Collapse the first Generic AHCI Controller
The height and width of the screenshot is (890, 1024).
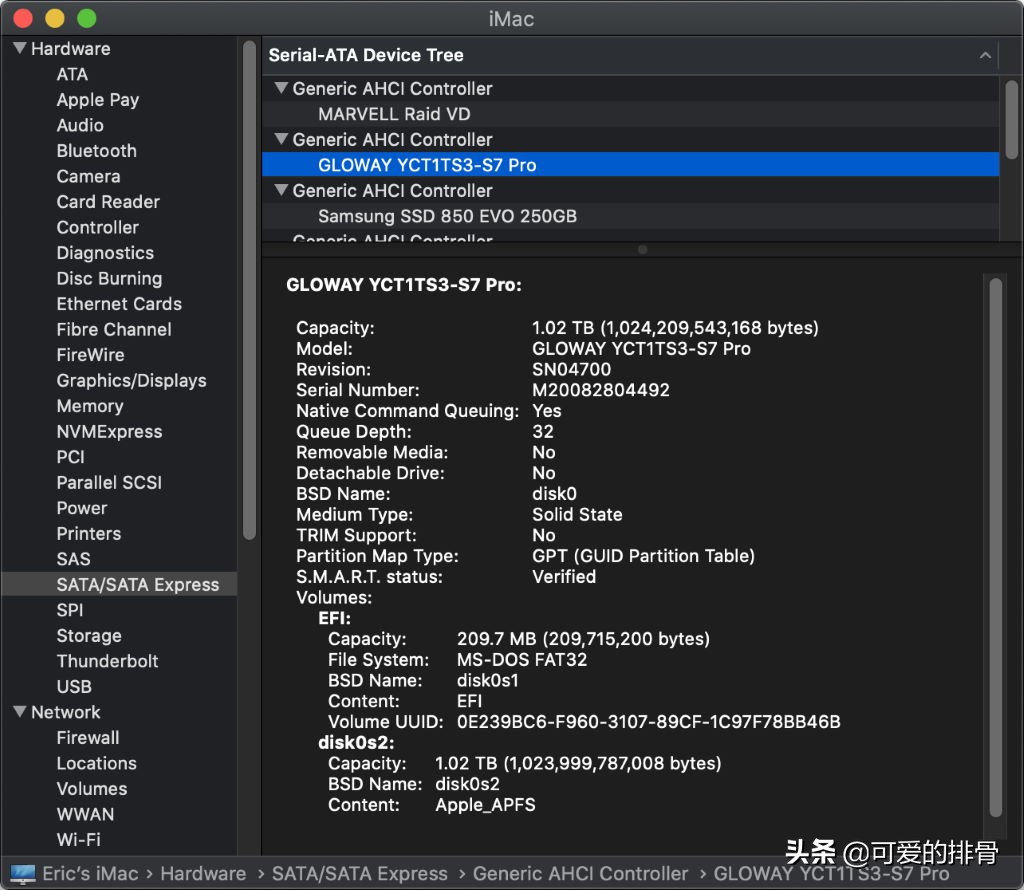click(281, 88)
